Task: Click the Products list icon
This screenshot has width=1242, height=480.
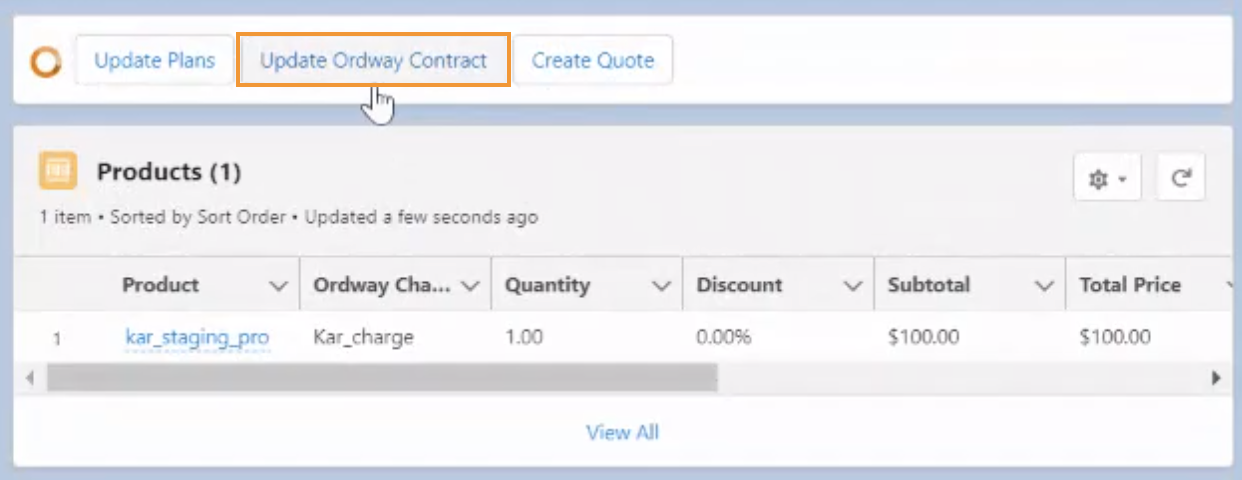Action: click(57, 171)
